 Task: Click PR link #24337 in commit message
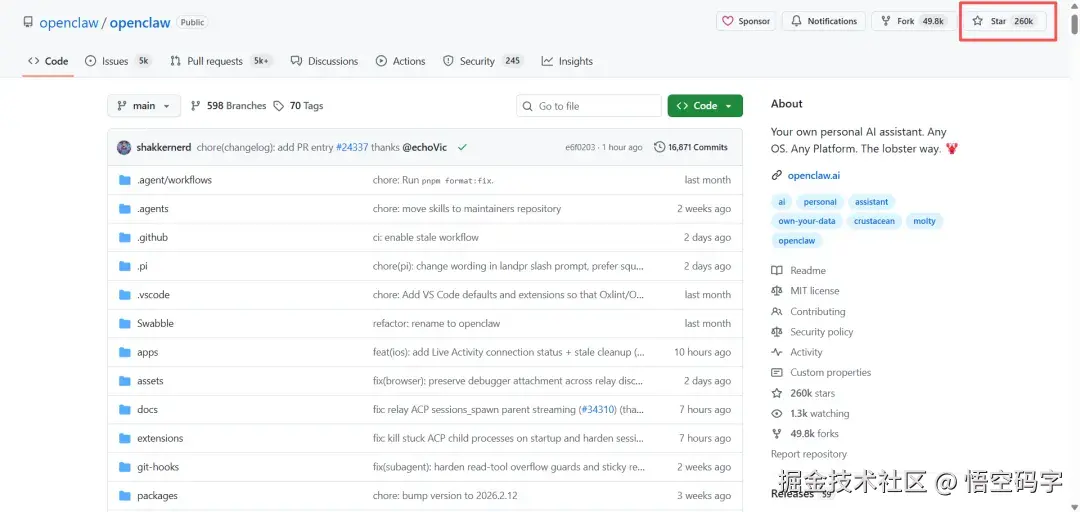click(x=352, y=147)
